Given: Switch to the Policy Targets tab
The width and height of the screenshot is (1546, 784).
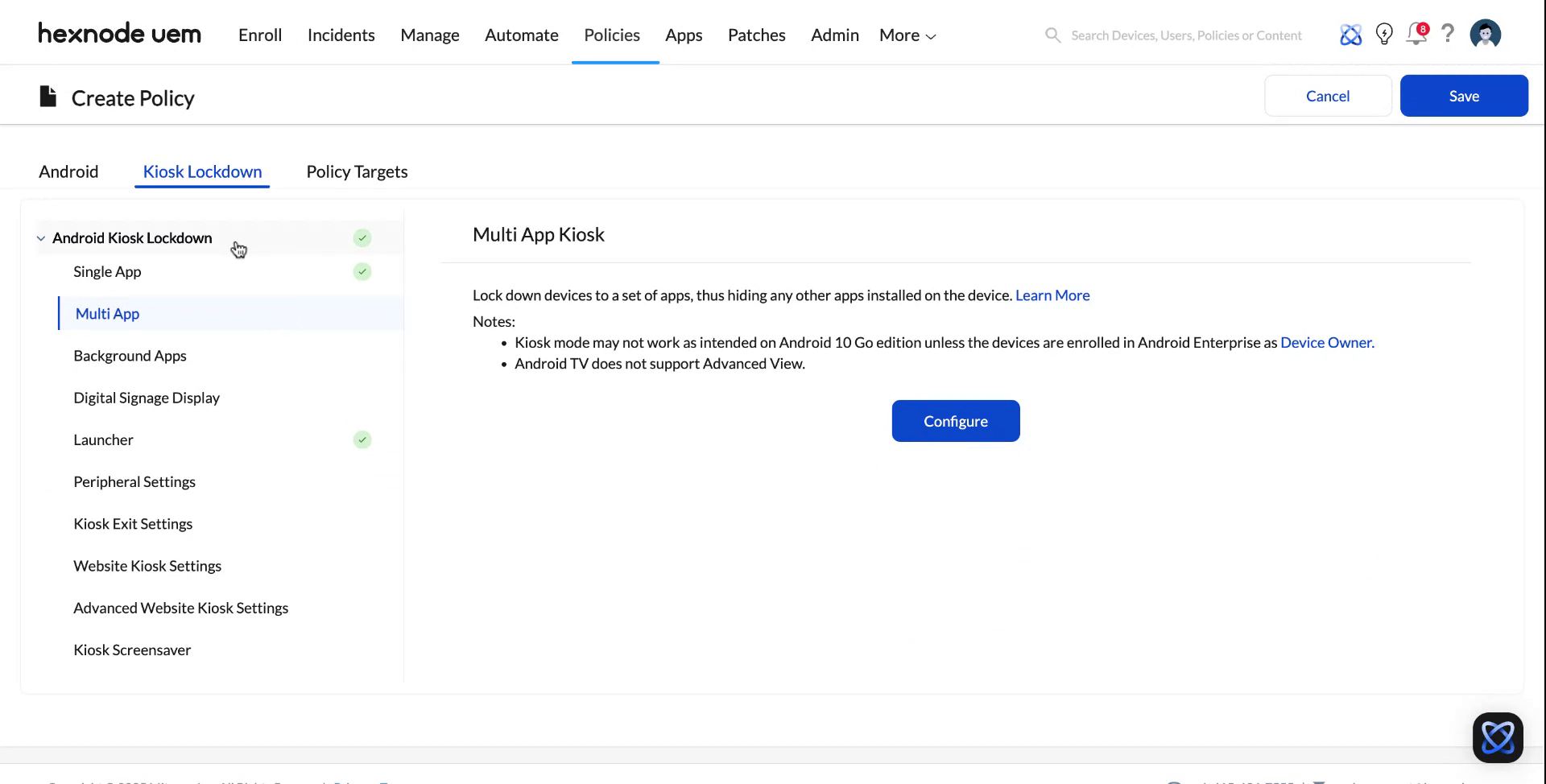Looking at the screenshot, I should (x=356, y=171).
